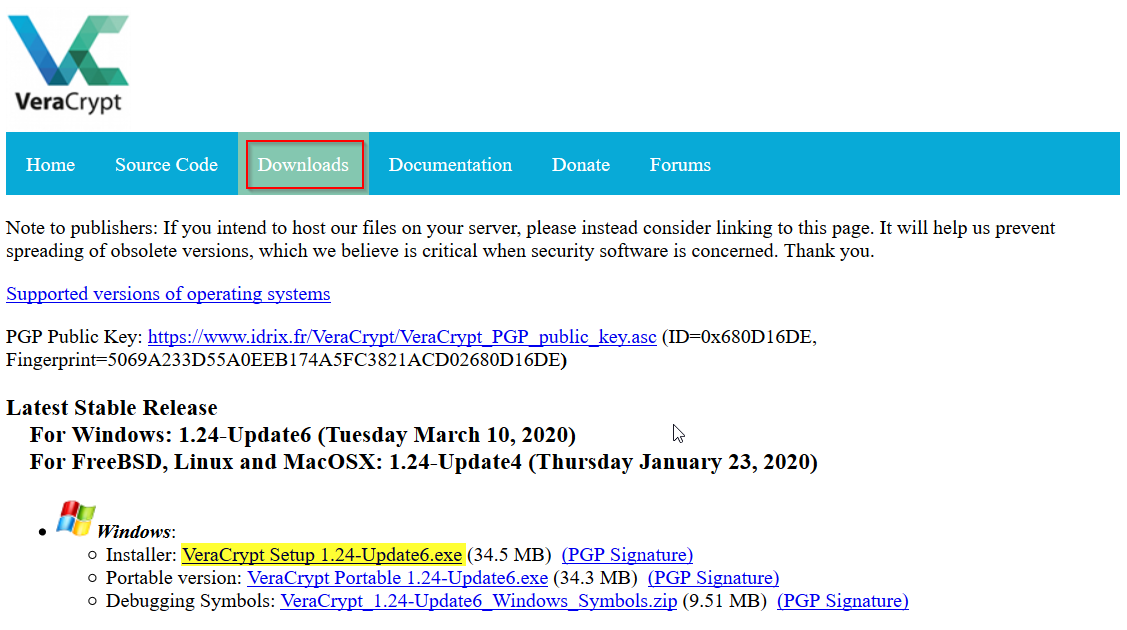Viewport: 1127px width, 630px height.
Task: Click the VeraCrypt logo
Action: (x=66, y=63)
